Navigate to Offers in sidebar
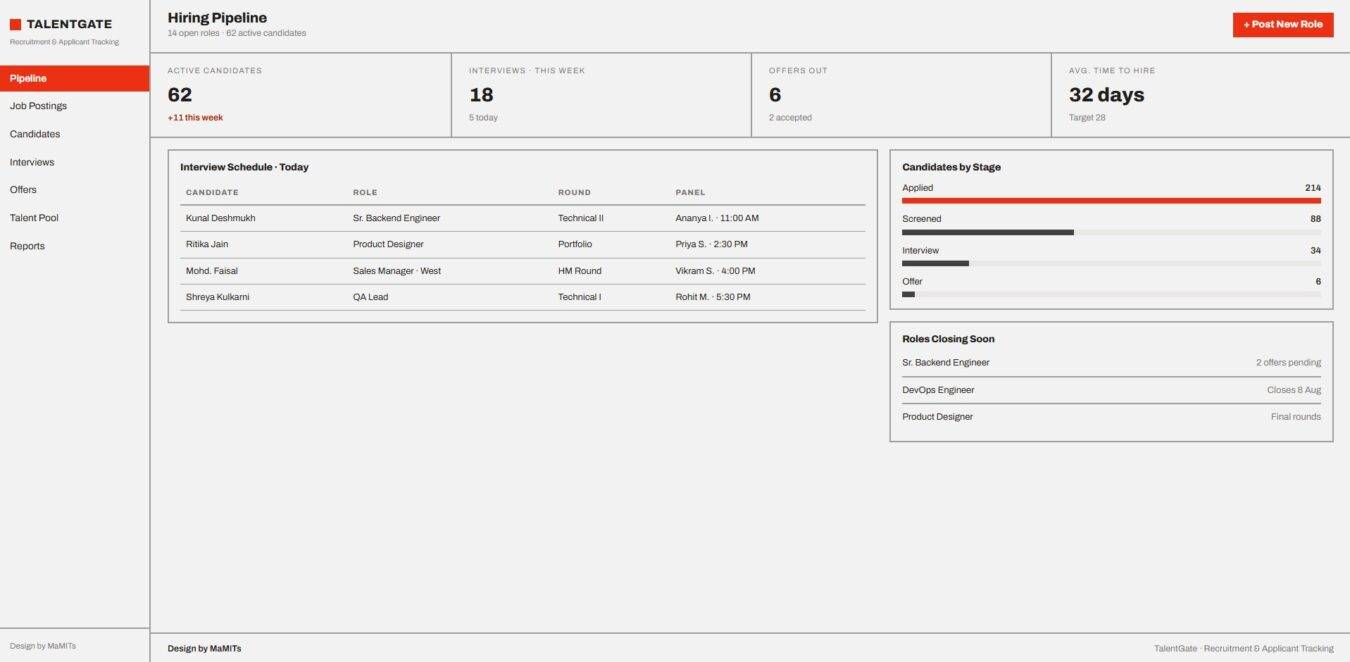The image size is (1350, 662). pyautogui.click(x=75, y=190)
